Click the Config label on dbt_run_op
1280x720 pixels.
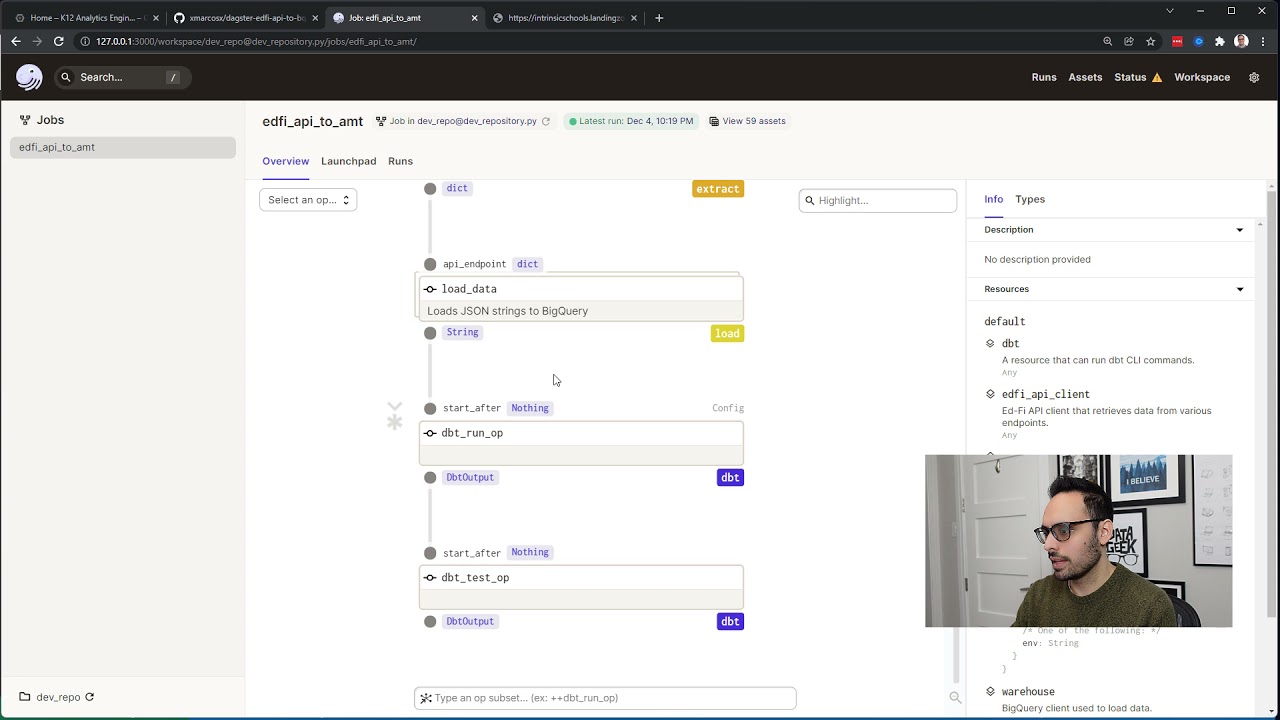coord(728,408)
